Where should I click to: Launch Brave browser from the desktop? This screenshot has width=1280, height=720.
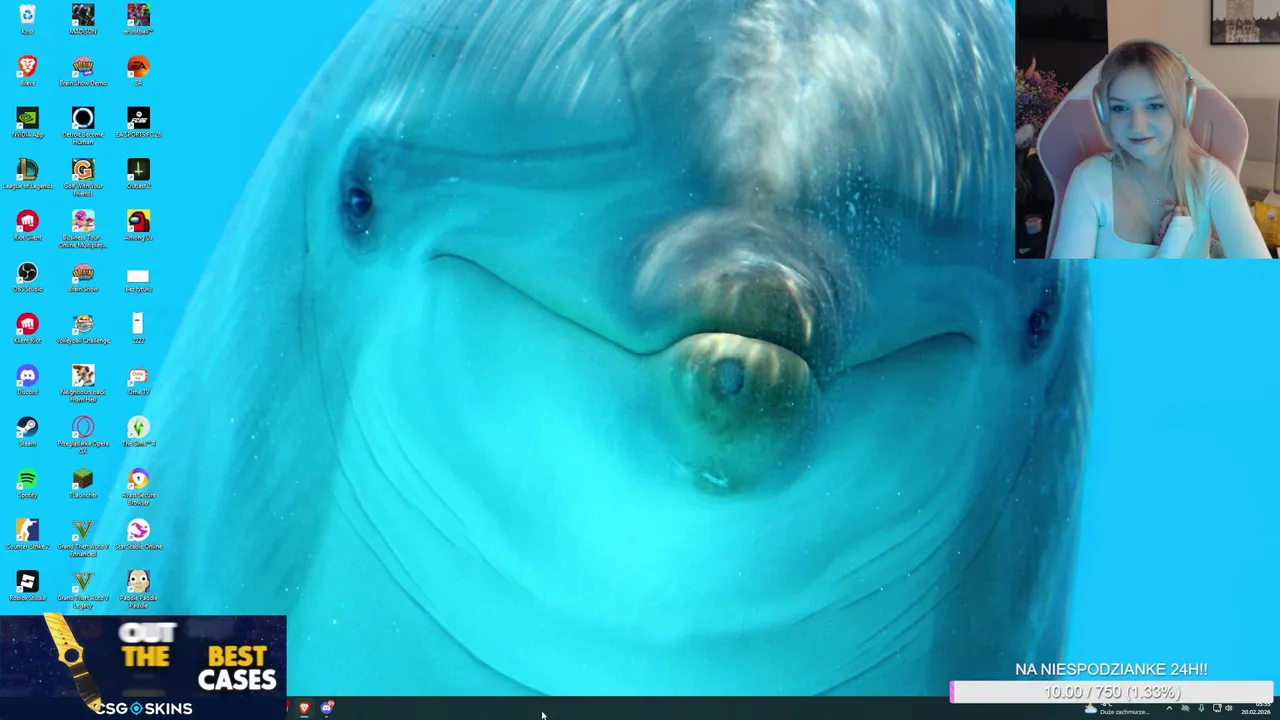tap(27, 70)
